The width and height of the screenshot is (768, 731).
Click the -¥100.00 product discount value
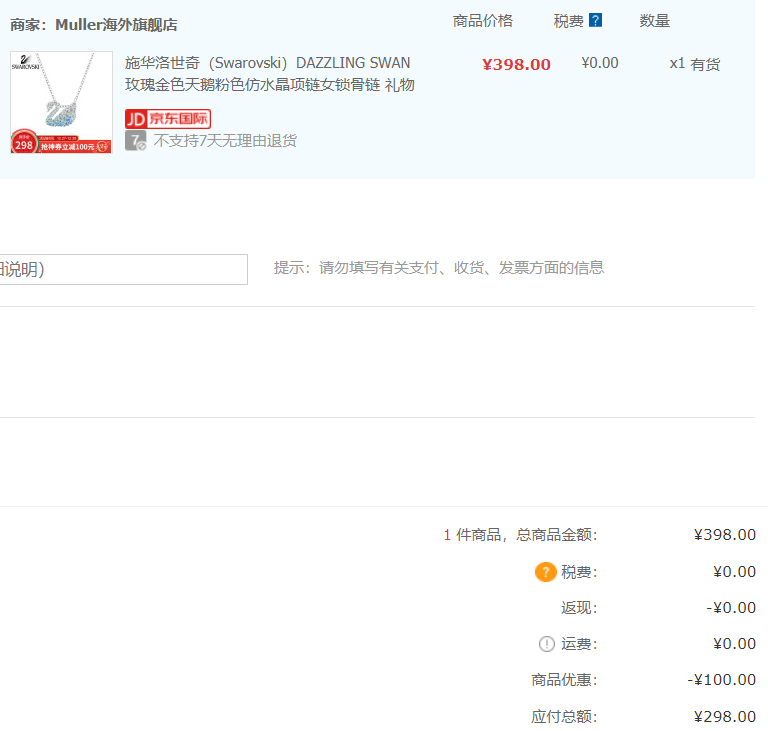(x=721, y=680)
